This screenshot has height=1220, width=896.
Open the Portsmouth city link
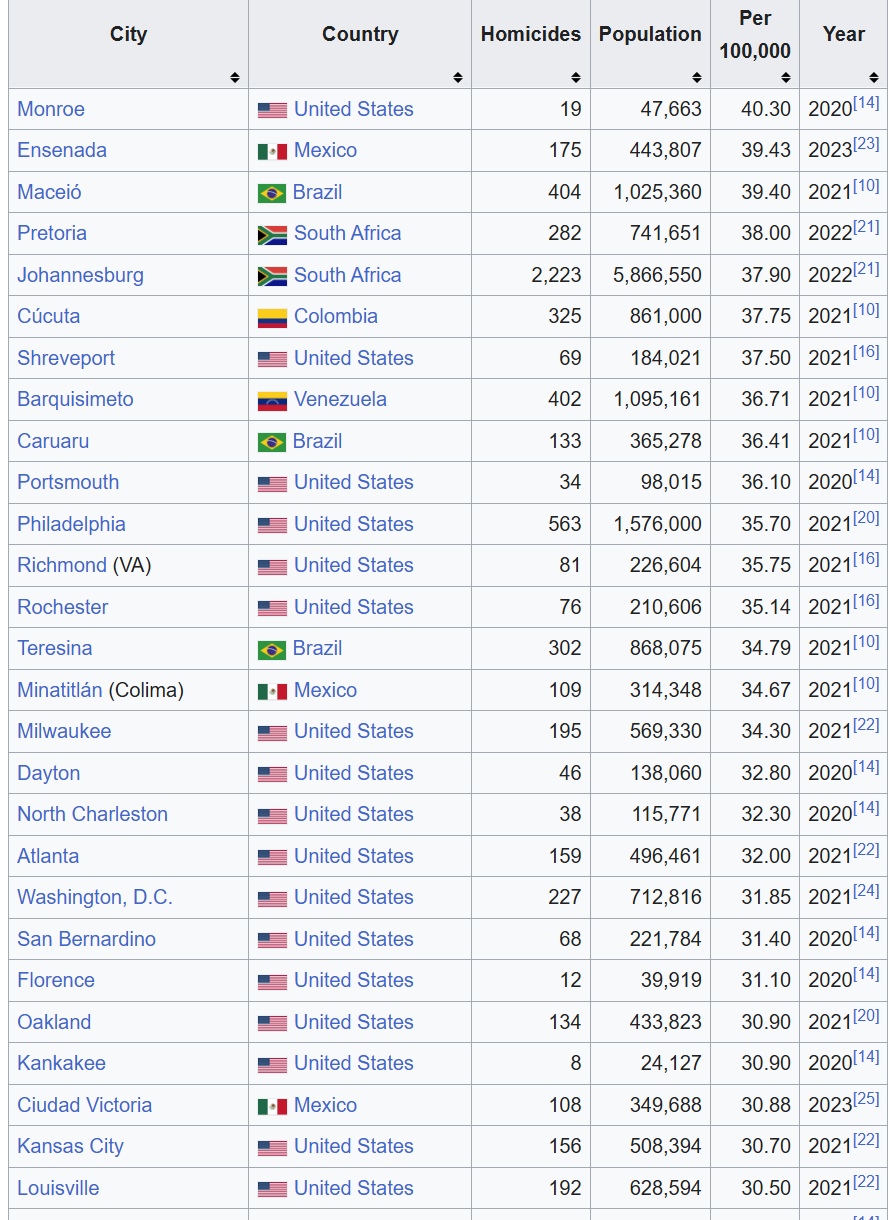pos(68,482)
